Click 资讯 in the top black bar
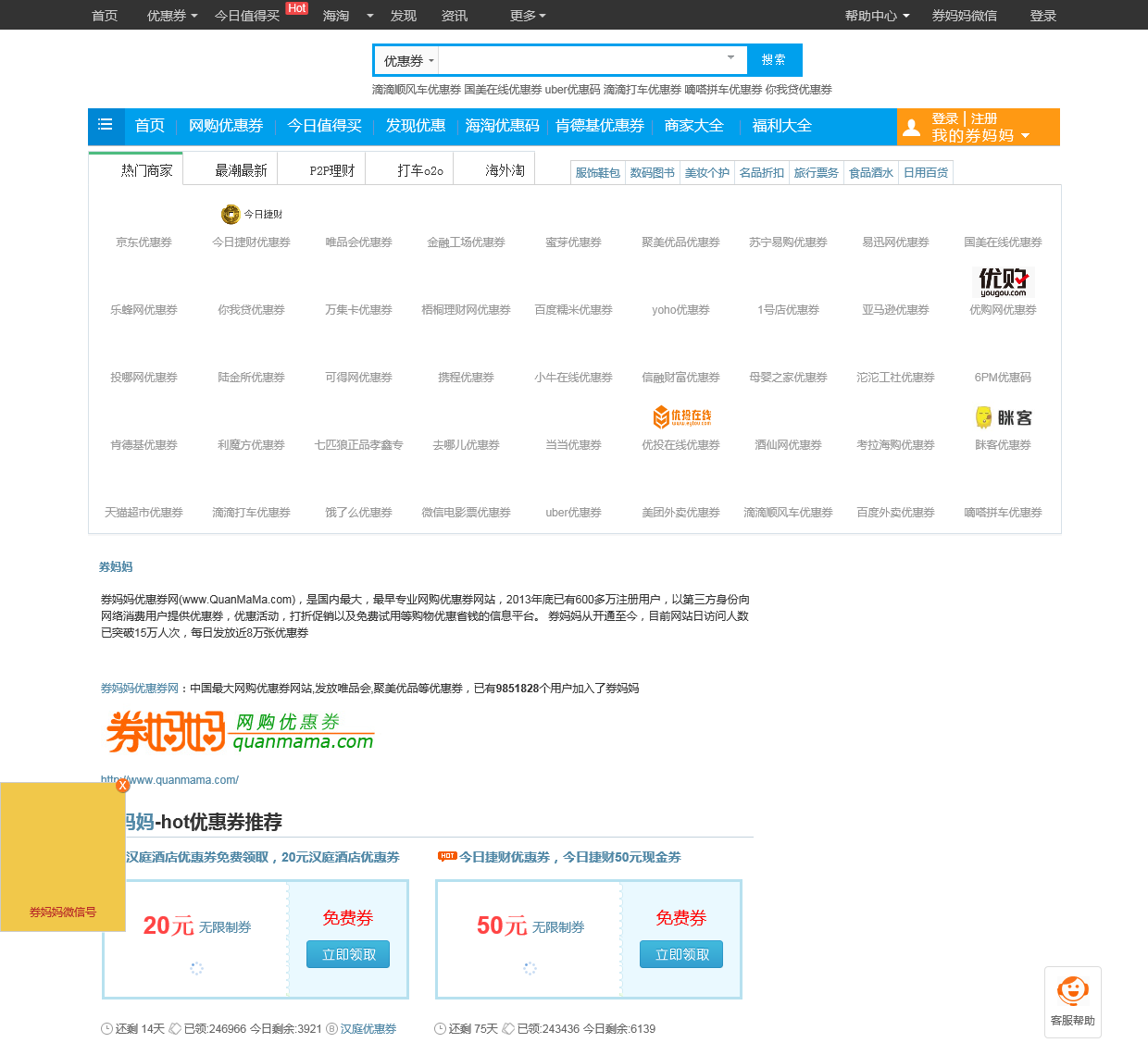Screen dimensions: 1148x1043 pos(454,16)
